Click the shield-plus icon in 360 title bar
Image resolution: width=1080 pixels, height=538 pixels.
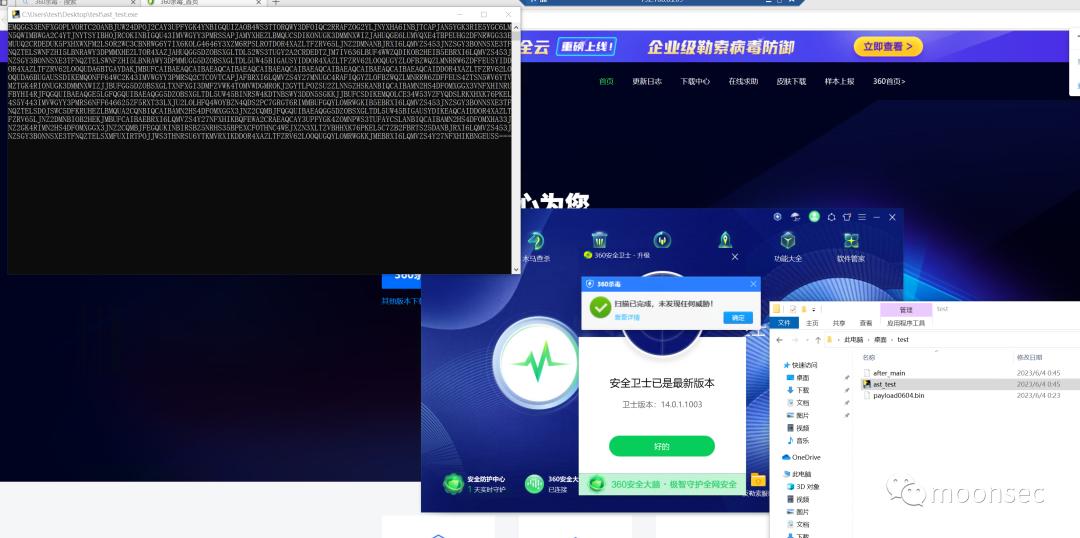pos(778,216)
